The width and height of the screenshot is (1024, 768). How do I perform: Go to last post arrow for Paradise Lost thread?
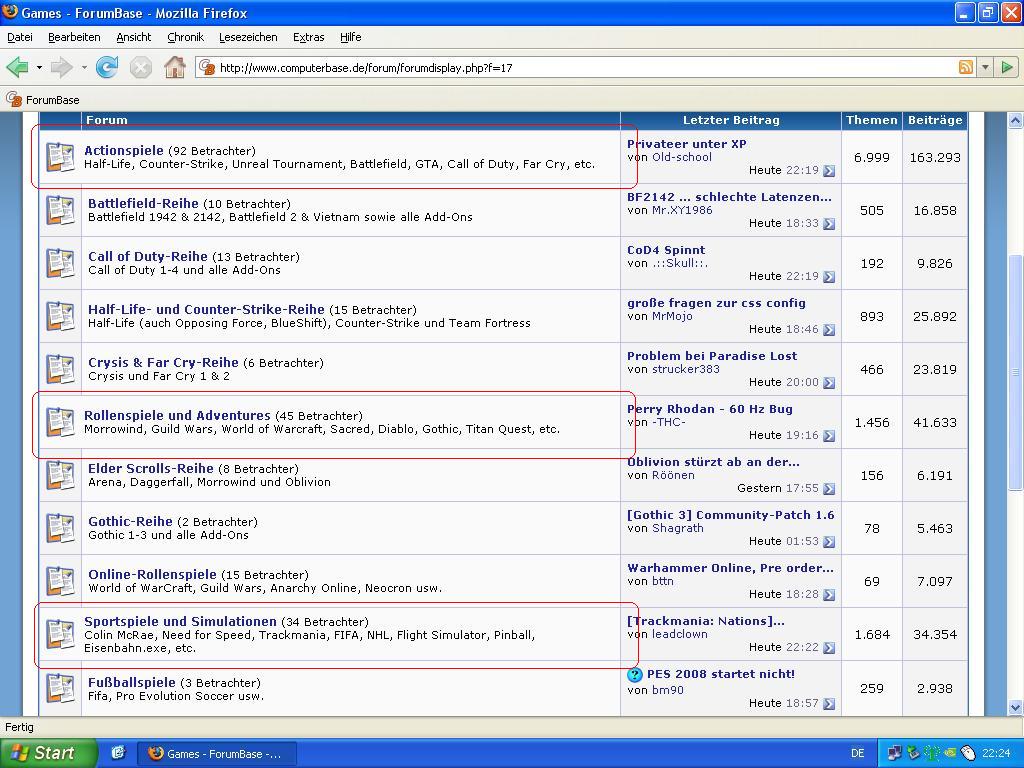[829, 382]
